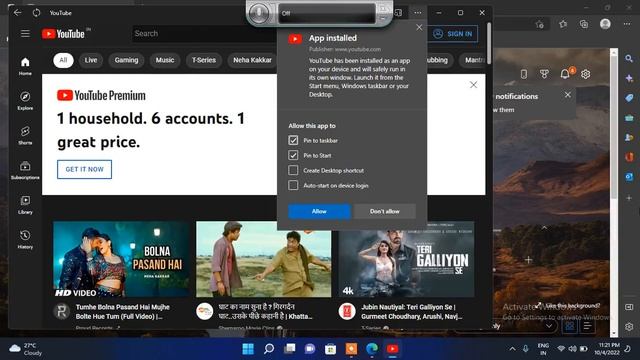This screenshot has height=360, width=640.
Task: Open Shorts in YouTube sidebar
Action: [x=25, y=136]
